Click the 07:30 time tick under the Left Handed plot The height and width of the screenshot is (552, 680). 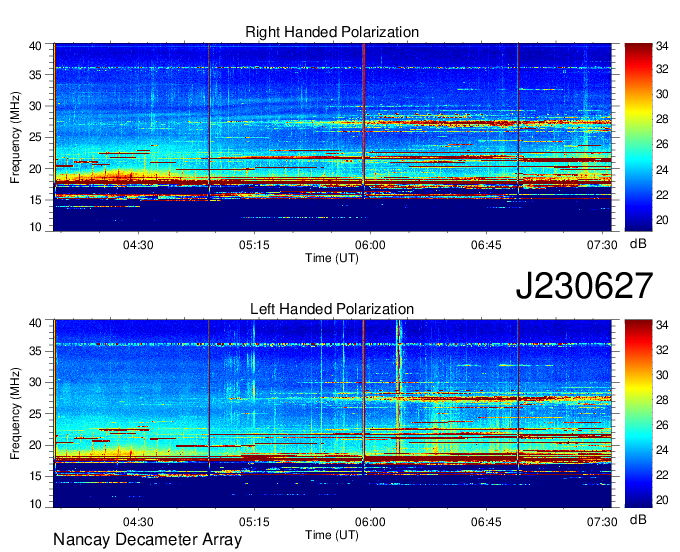(x=602, y=522)
